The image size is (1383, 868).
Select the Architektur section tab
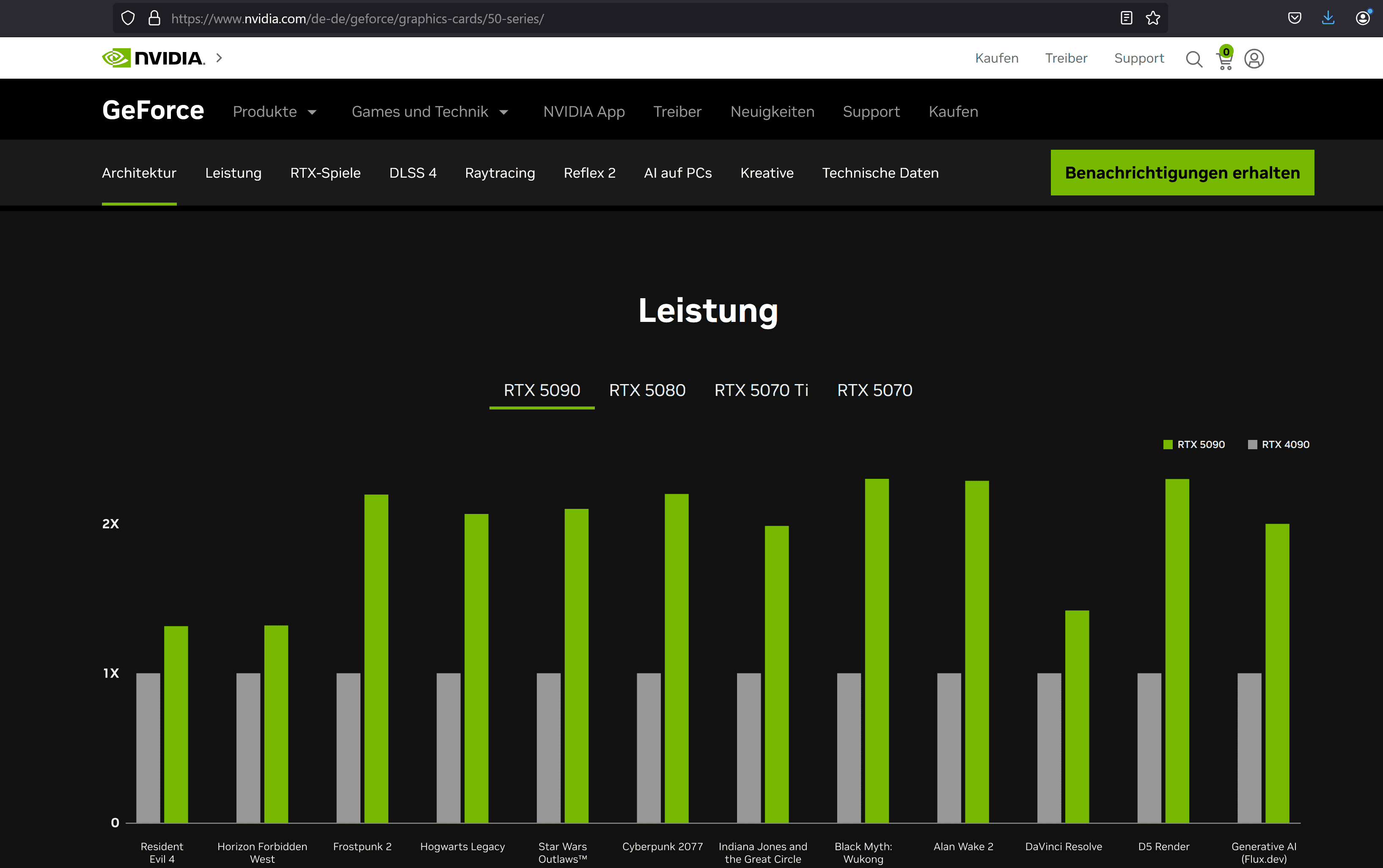click(x=139, y=173)
